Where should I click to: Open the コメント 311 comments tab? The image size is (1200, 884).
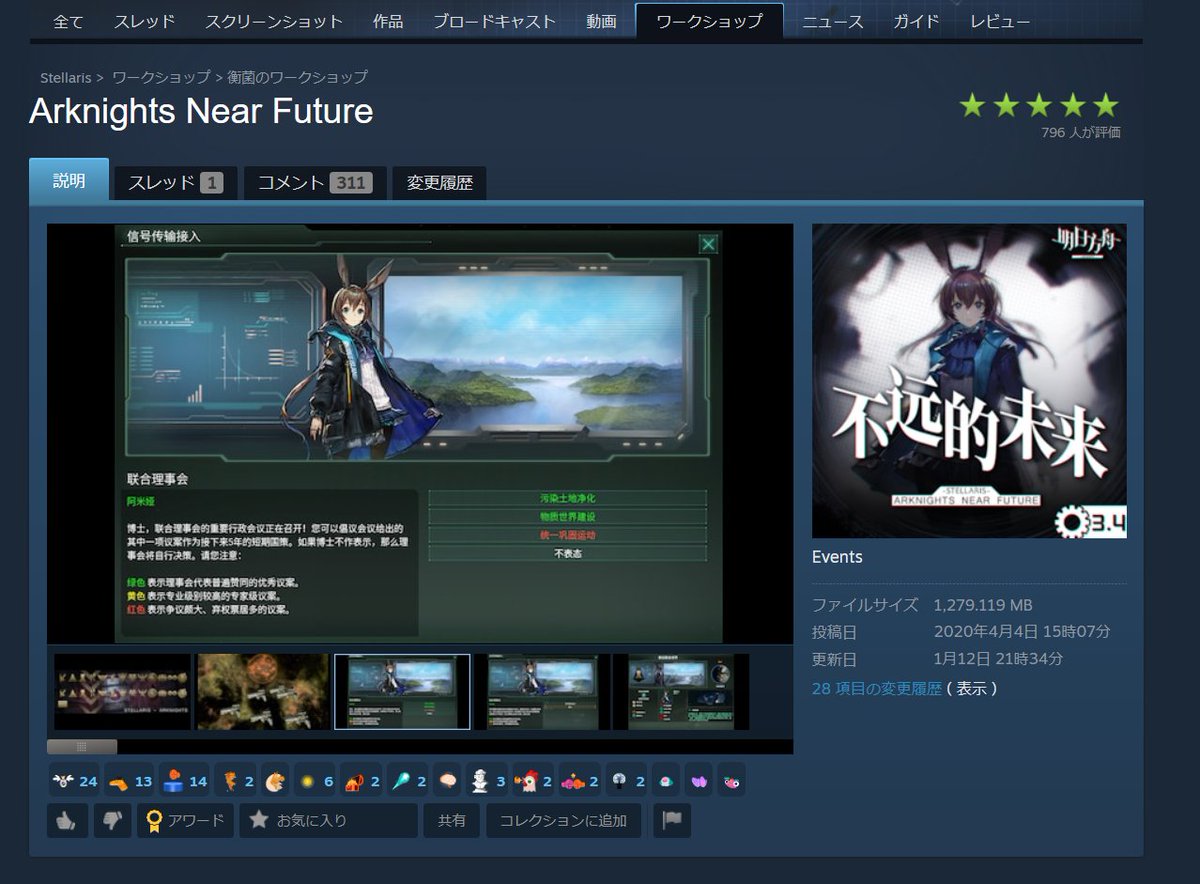(315, 183)
